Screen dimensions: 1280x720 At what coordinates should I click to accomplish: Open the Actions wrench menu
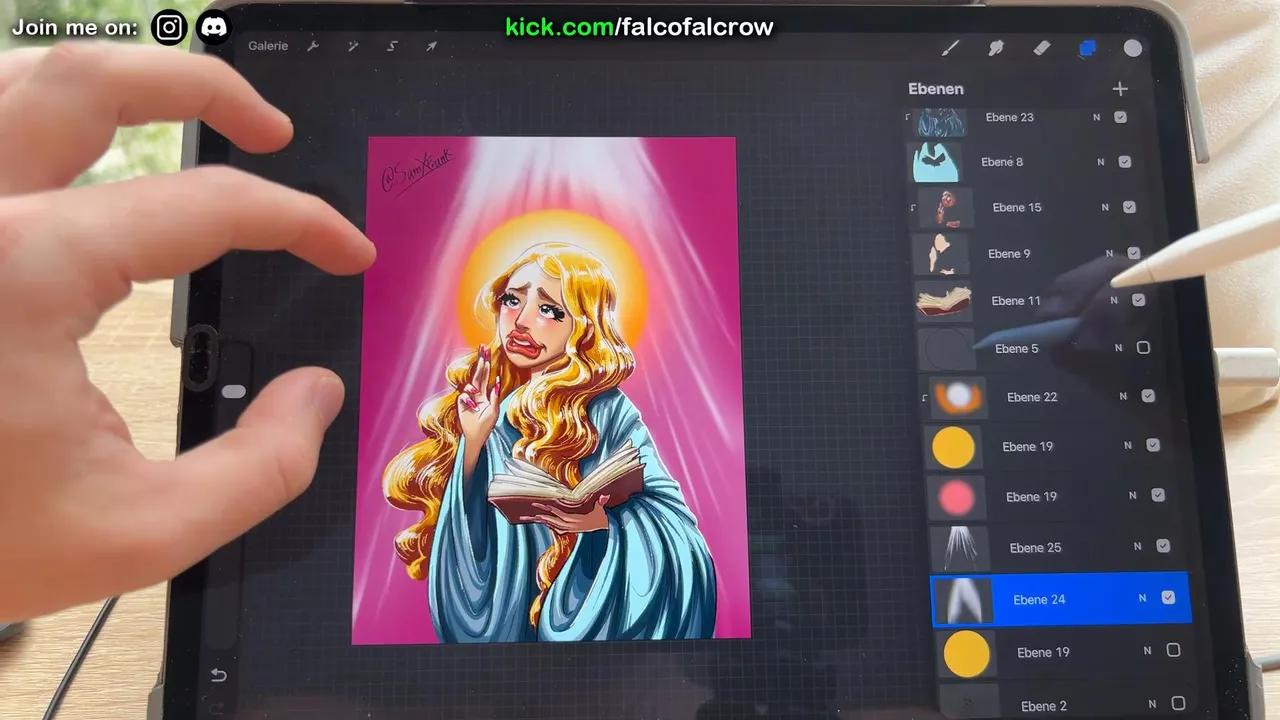[x=313, y=46]
